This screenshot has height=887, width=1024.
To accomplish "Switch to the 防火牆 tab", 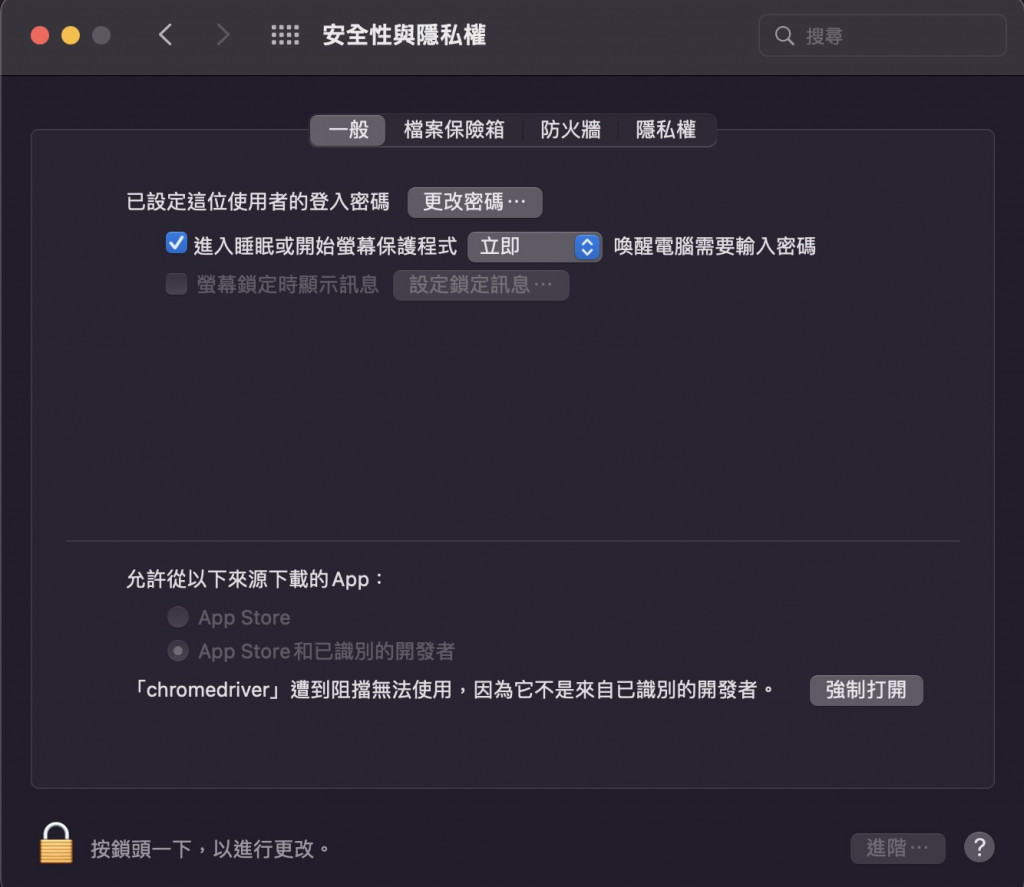I will [x=570, y=129].
